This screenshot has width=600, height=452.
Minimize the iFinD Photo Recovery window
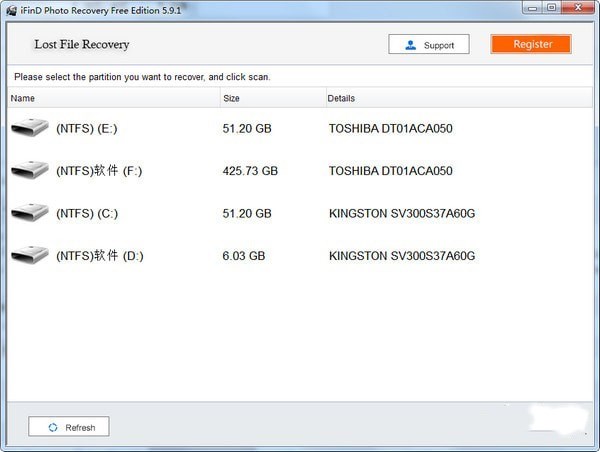coord(533,8)
